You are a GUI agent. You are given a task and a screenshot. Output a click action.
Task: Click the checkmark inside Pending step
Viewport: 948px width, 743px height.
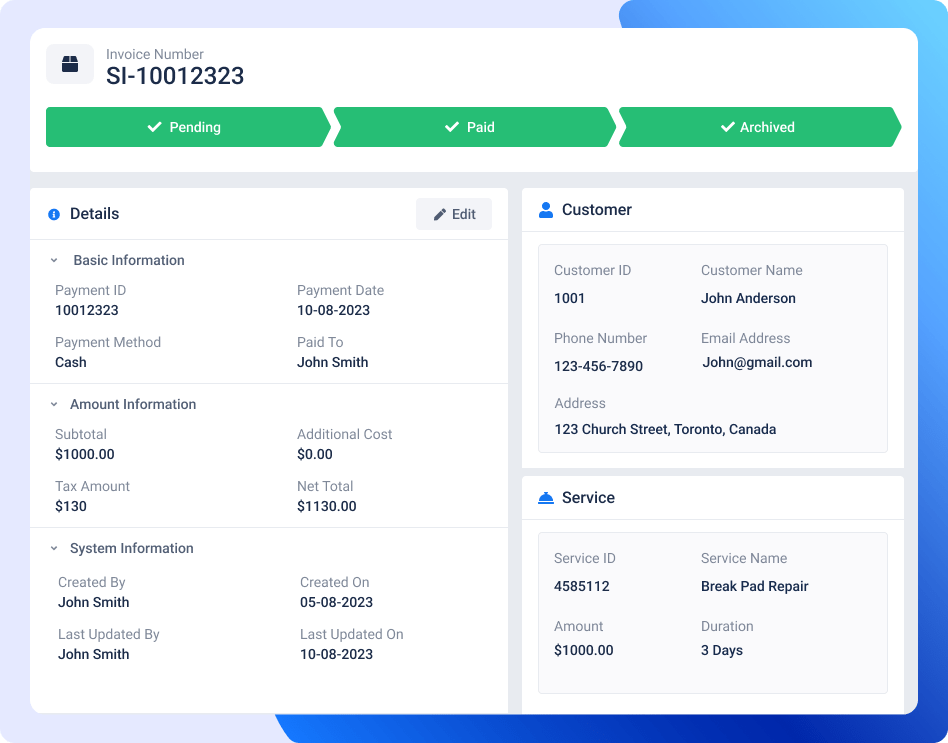[x=154, y=127]
